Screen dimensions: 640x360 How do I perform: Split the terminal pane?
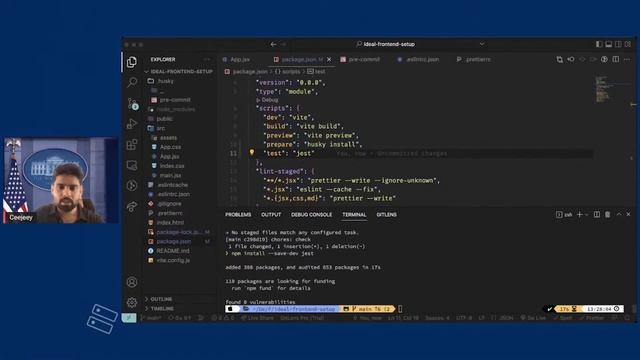coord(597,214)
